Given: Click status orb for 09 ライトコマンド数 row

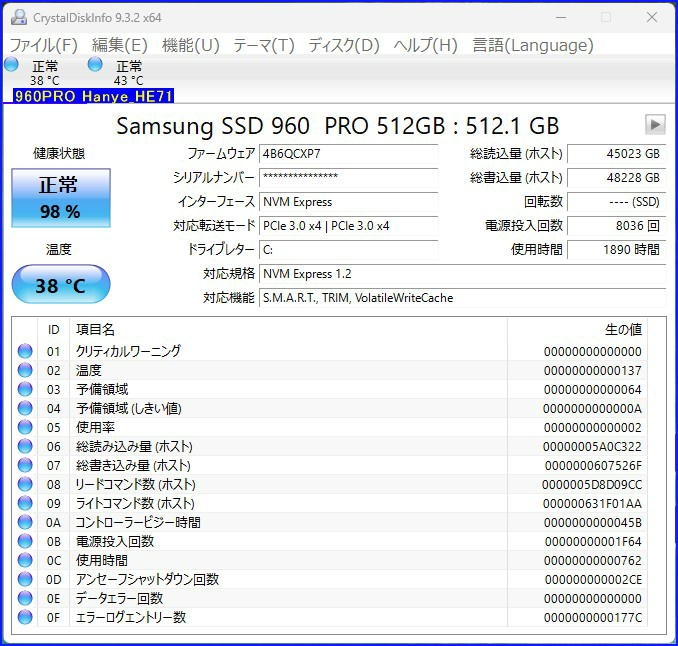Looking at the screenshot, I should 25,503.
